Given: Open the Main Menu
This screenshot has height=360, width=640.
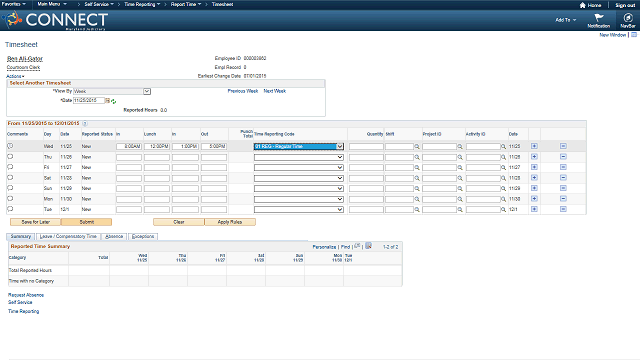Looking at the screenshot, I should coord(52,4).
